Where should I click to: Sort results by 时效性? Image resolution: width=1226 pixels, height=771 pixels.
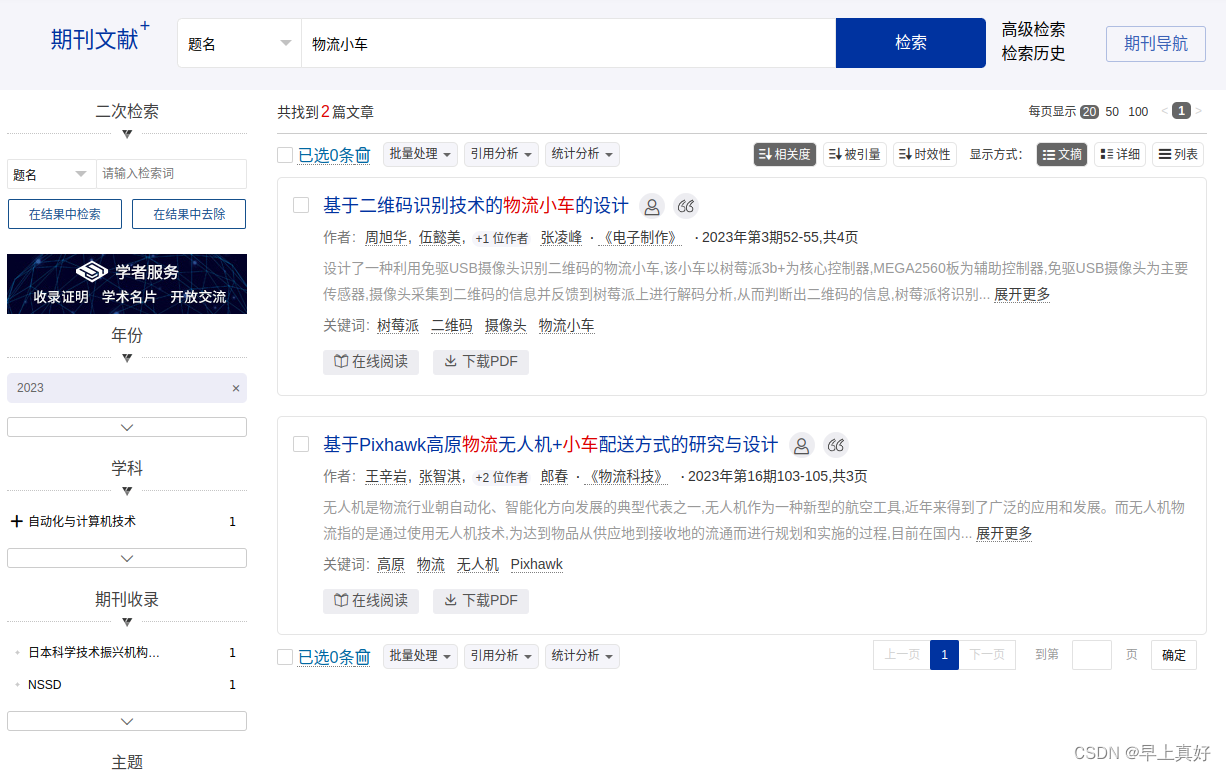(923, 154)
